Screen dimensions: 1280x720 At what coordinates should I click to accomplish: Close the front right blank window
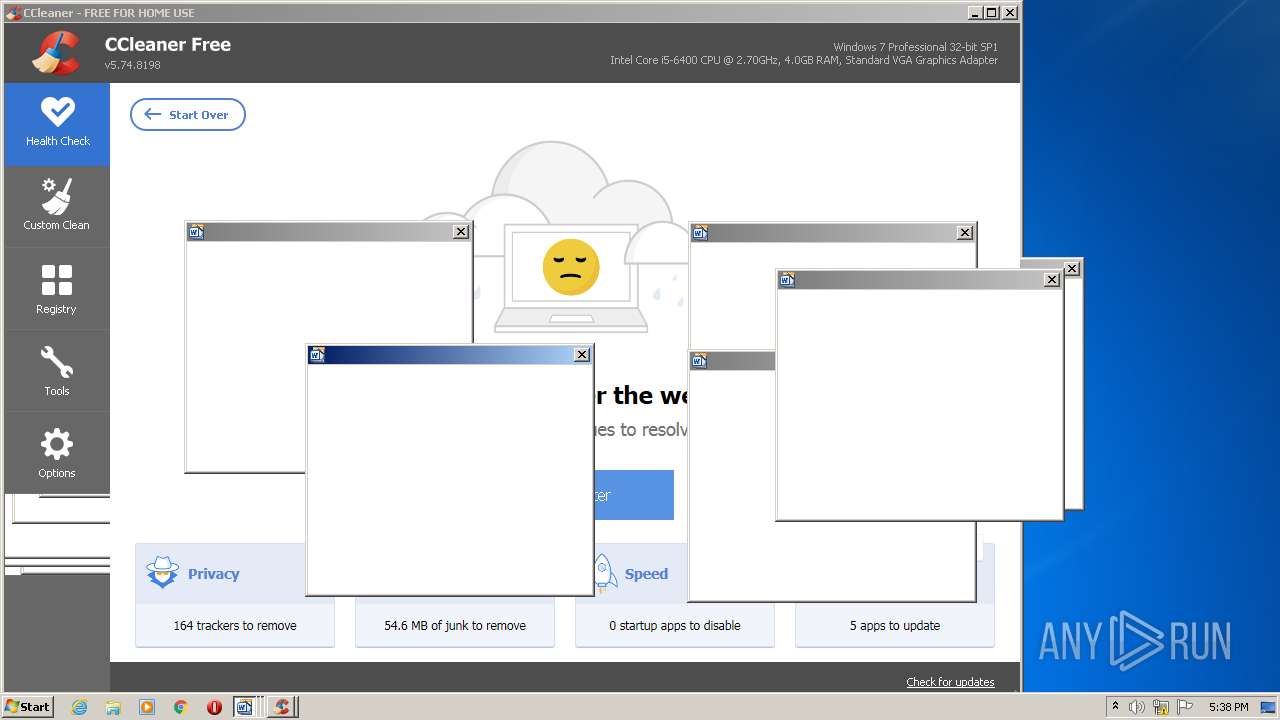1052,280
